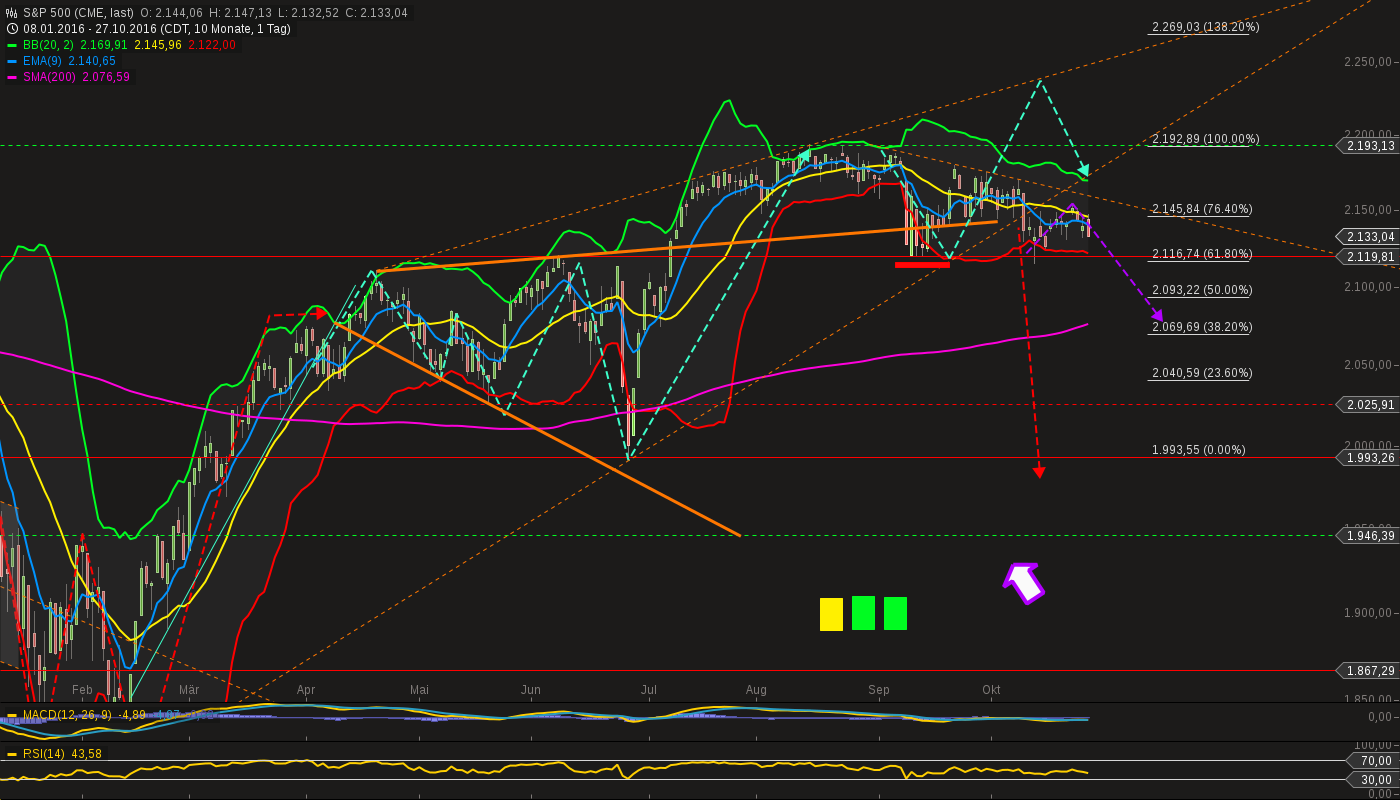Click the yellow RSI(14) legend marker
The width and height of the screenshot is (1400, 800).
coord(12,754)
